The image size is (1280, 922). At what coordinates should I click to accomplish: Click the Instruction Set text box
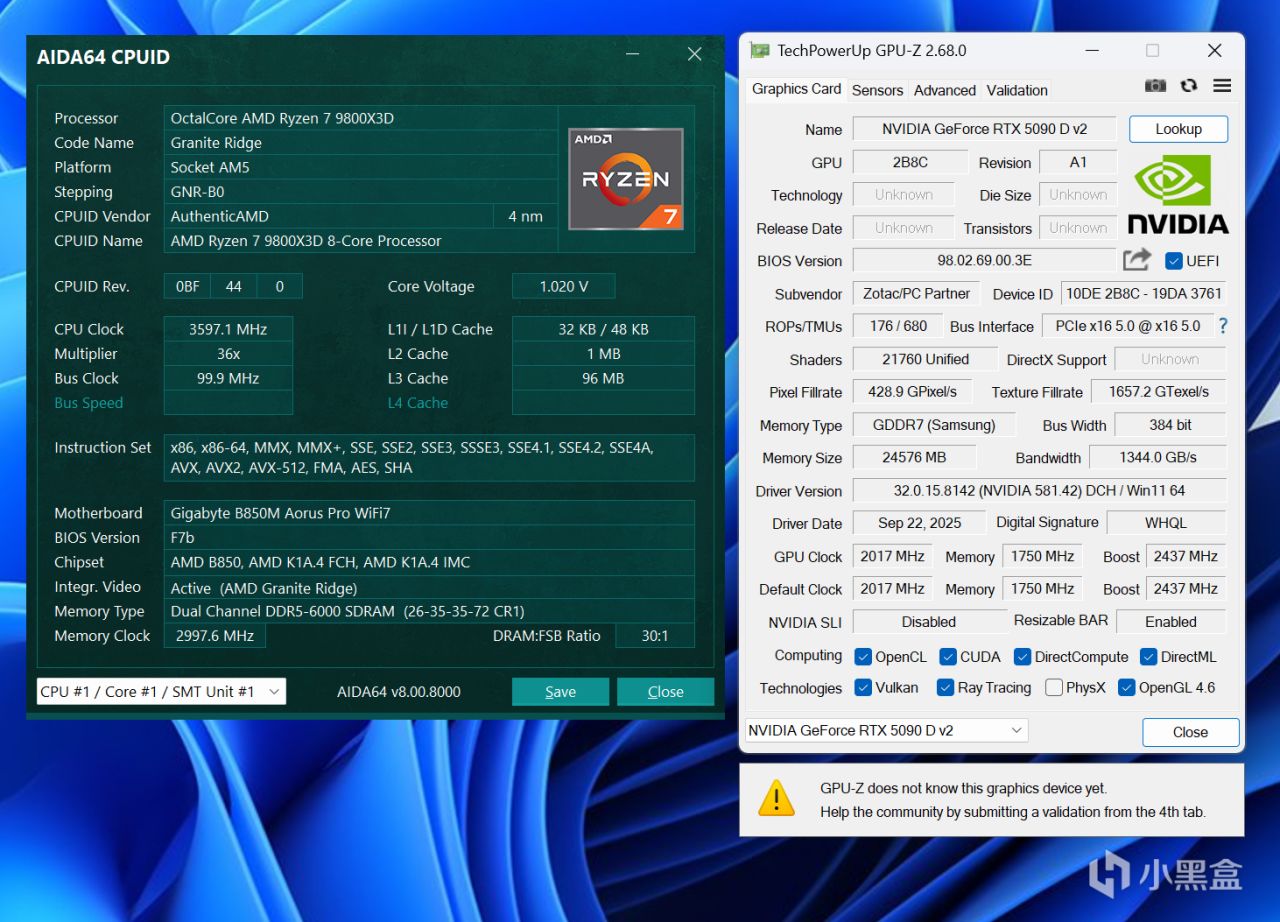point(429,458)
